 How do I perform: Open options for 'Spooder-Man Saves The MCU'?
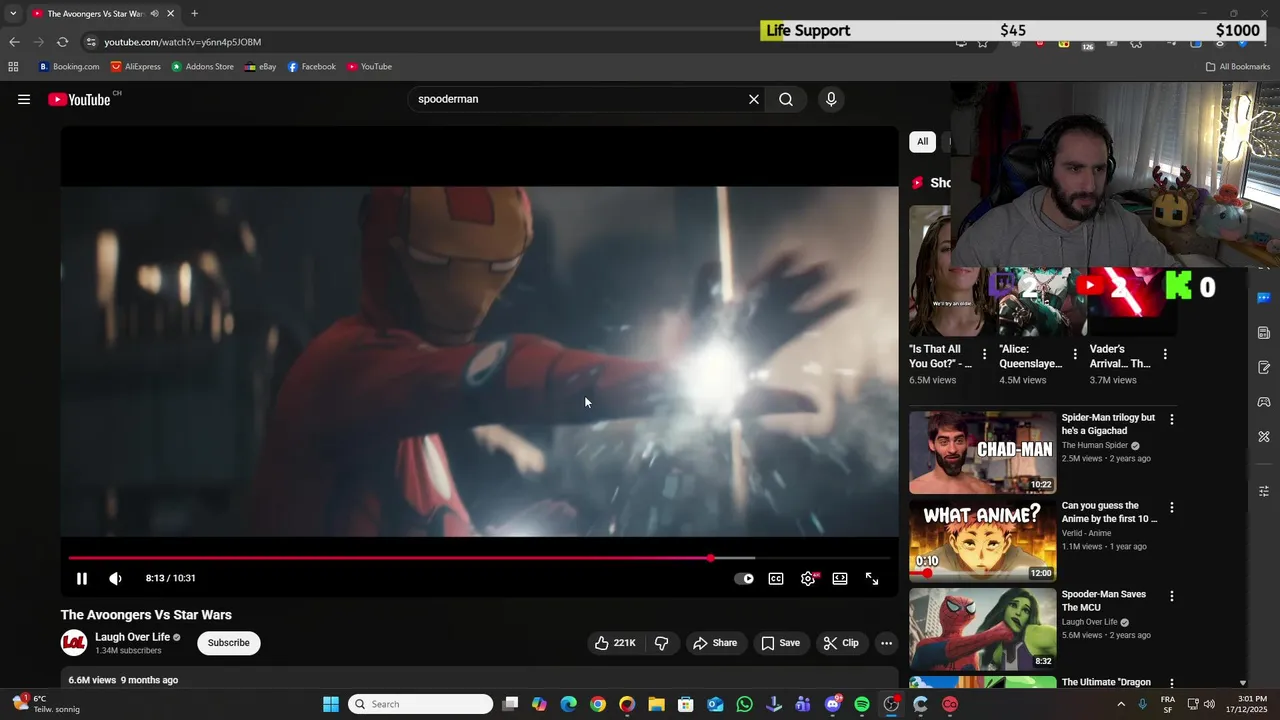(x=1172, y=596)
